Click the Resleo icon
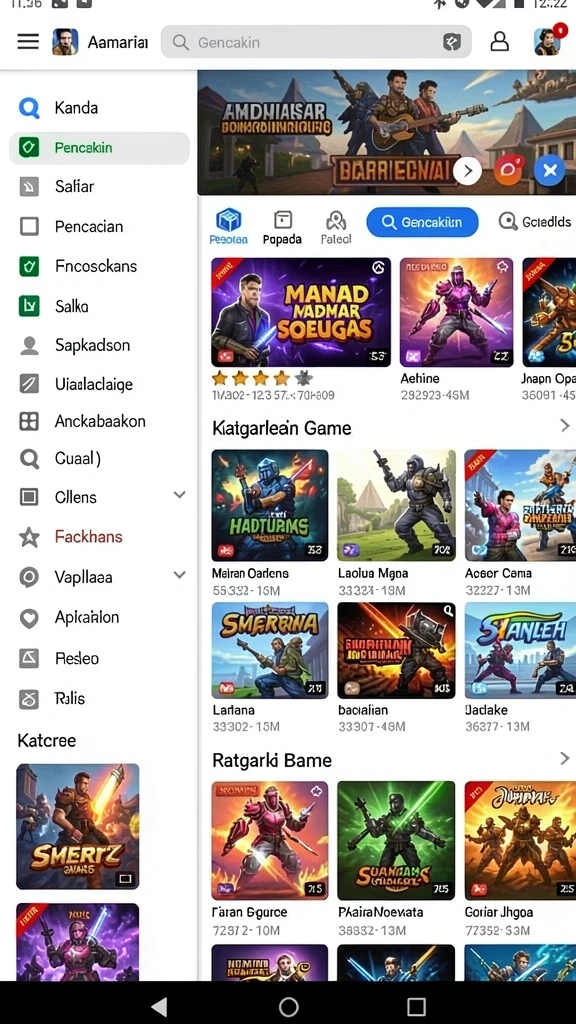This screenshot has width=576, height=1024. 29,658
